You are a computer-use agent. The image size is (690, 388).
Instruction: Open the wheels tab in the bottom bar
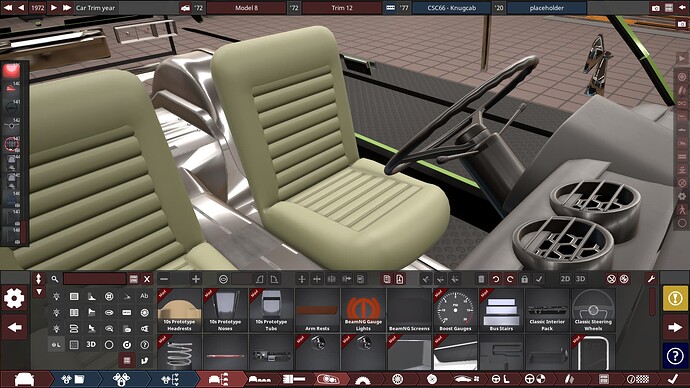397,379
